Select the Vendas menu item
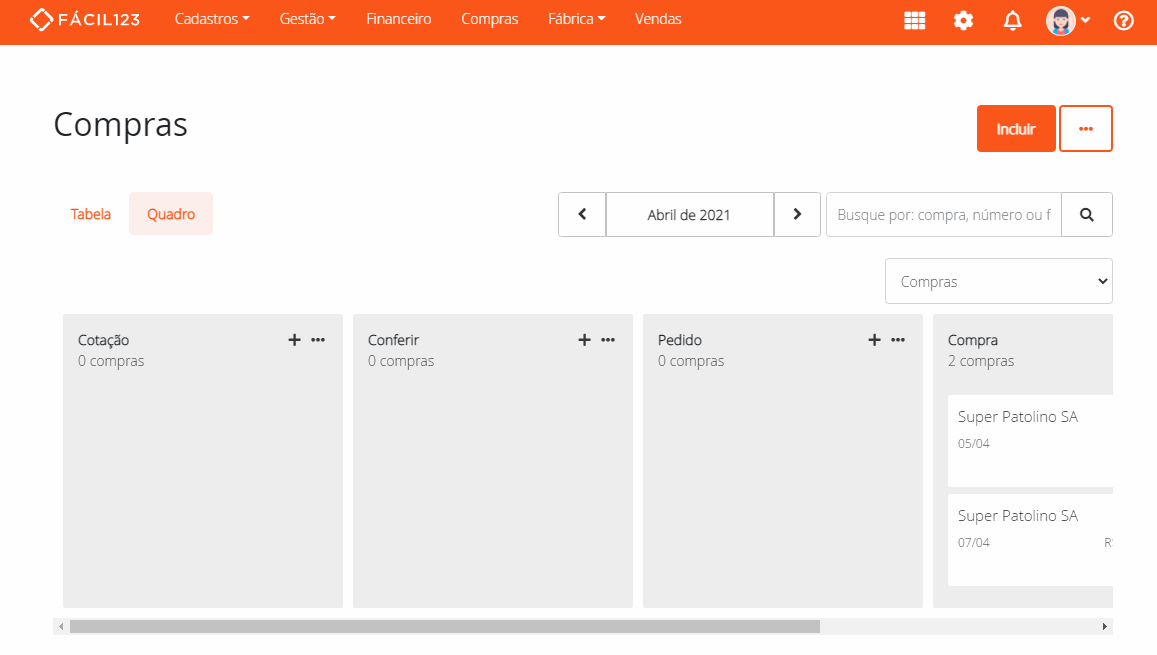The height and width of the screenshot is (655, 1157). [x=657, y=18]
